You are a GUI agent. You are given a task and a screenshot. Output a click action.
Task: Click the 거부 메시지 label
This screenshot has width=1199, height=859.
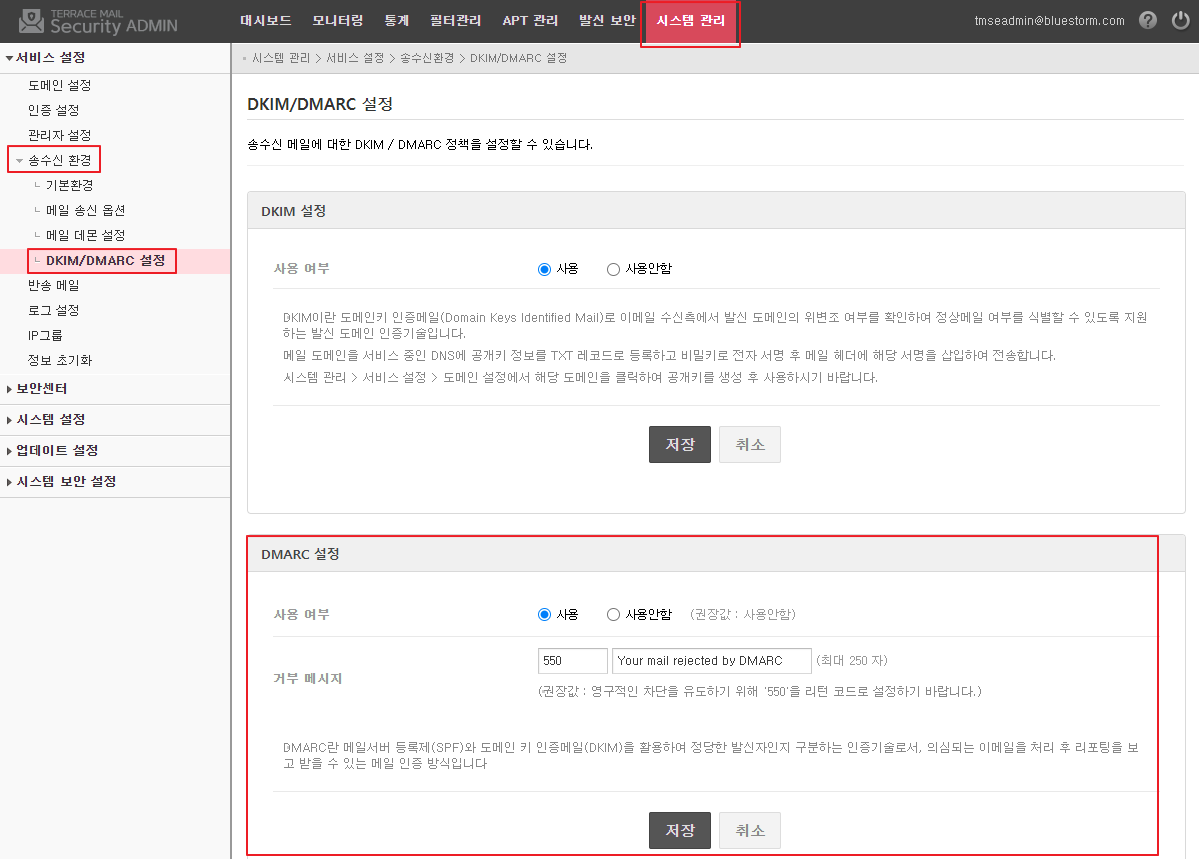click(x=307, y=678)
